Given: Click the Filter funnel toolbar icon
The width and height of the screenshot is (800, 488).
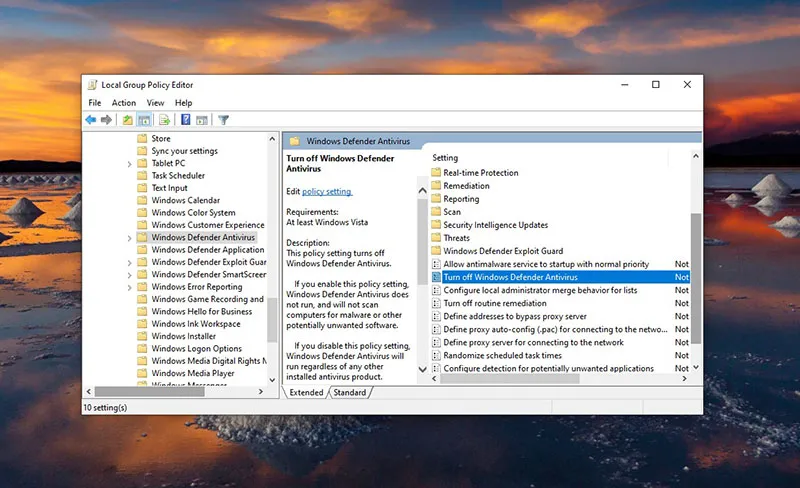Looking at the screenshot, I should pos(224,120).
